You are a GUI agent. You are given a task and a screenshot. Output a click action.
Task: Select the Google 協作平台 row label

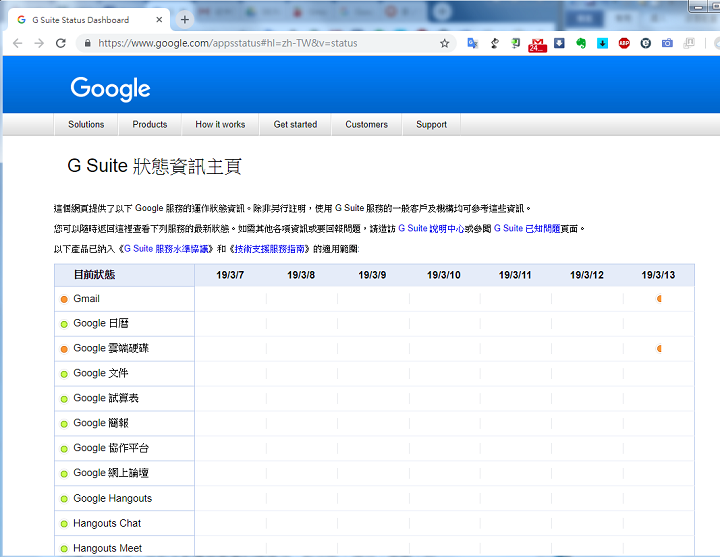(111, 448)
